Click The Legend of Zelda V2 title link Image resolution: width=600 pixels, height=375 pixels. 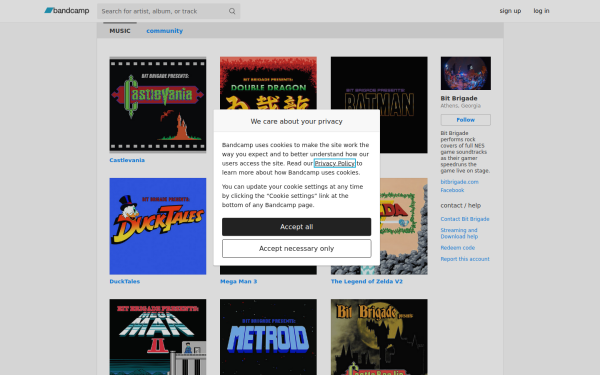point(367,281)
